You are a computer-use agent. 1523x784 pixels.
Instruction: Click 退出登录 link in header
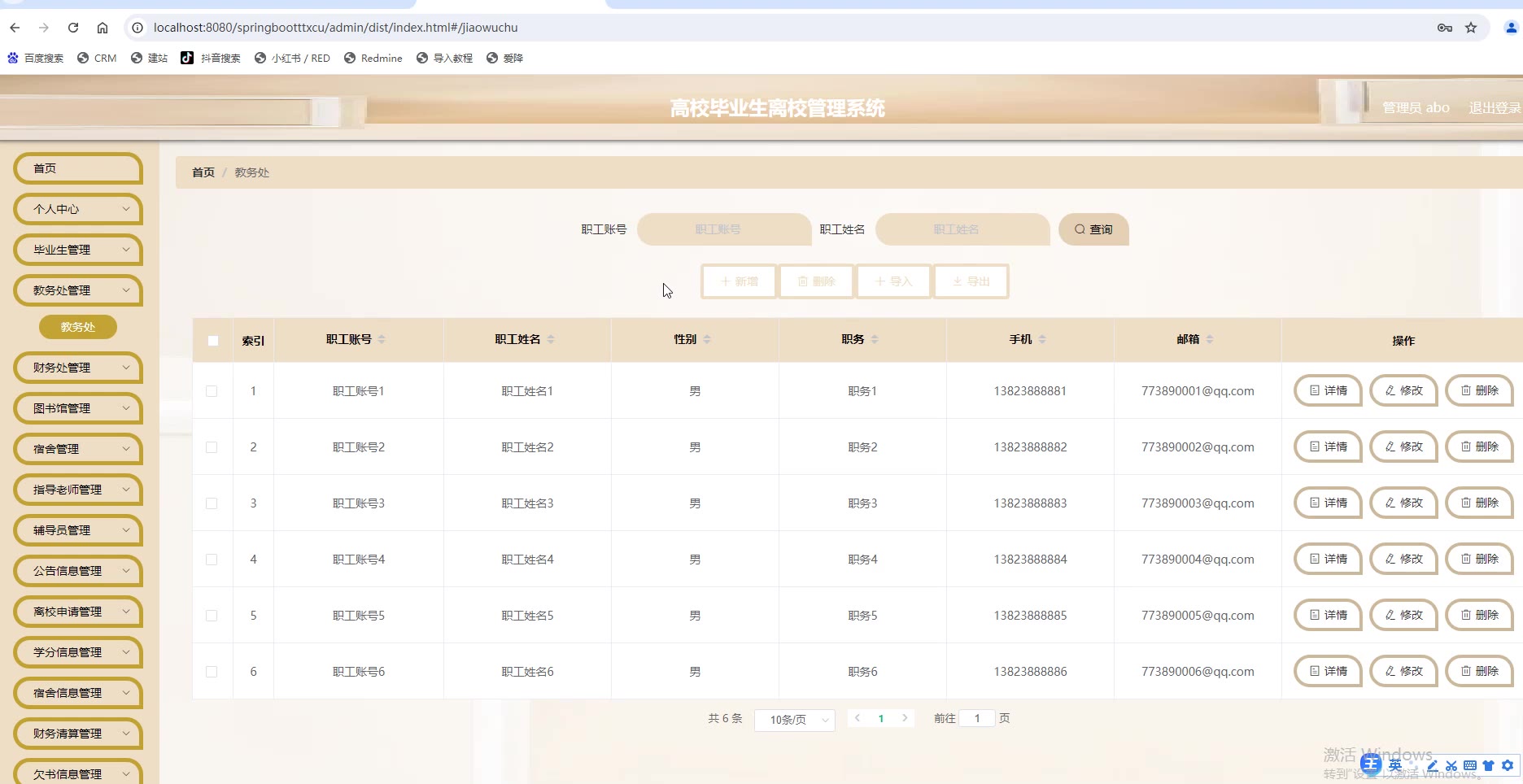1494,108
